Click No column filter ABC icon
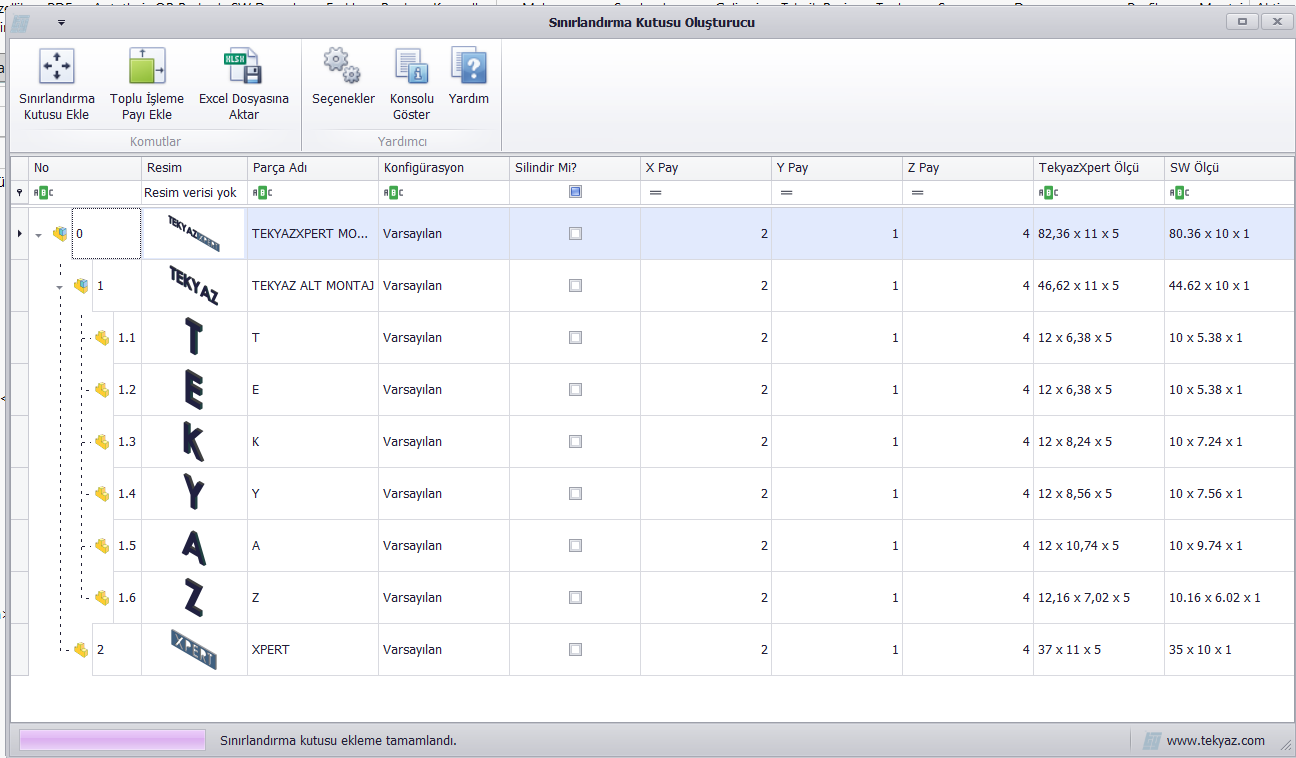 pos(43,192)
